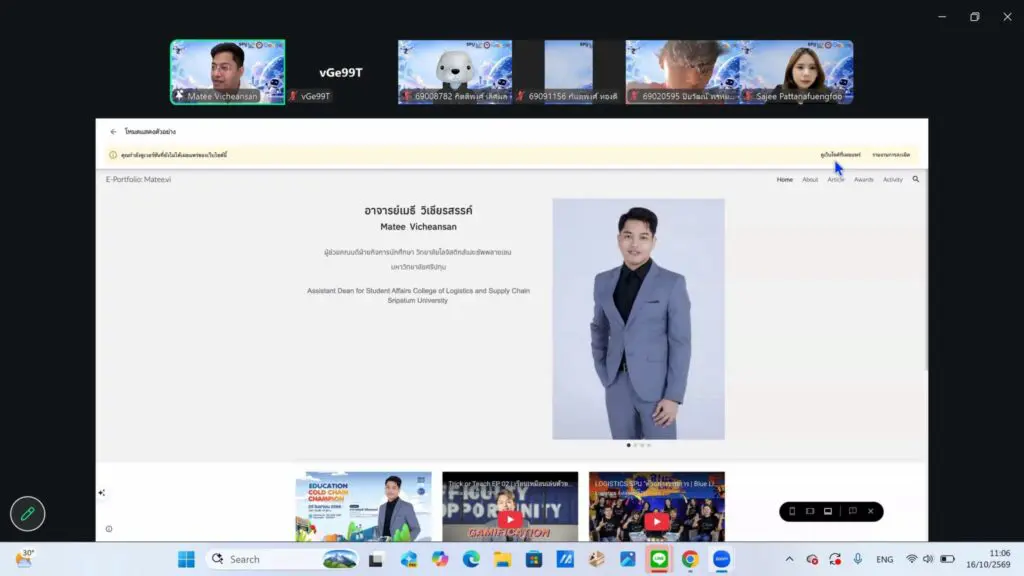Click the E-Portfolio: Mateevi site title
This screenshot has height=576, width=1024.
[138, 180]
